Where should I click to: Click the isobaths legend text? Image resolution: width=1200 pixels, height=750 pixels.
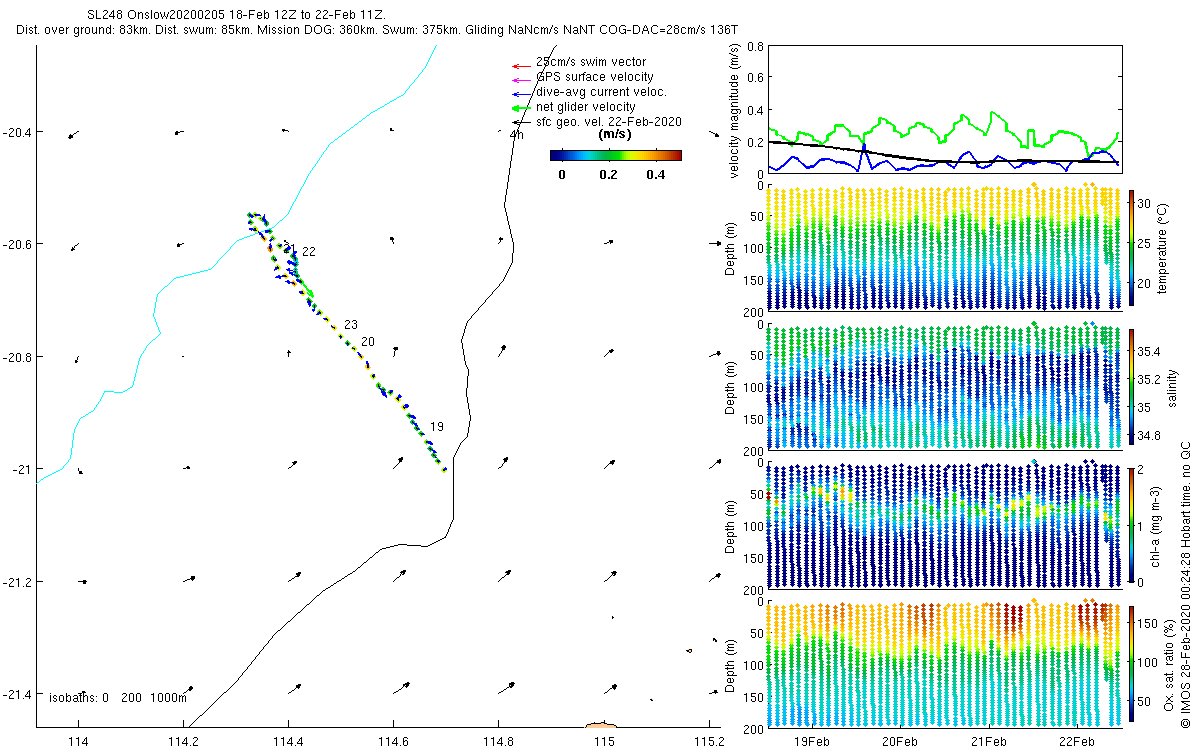[118, 698]
